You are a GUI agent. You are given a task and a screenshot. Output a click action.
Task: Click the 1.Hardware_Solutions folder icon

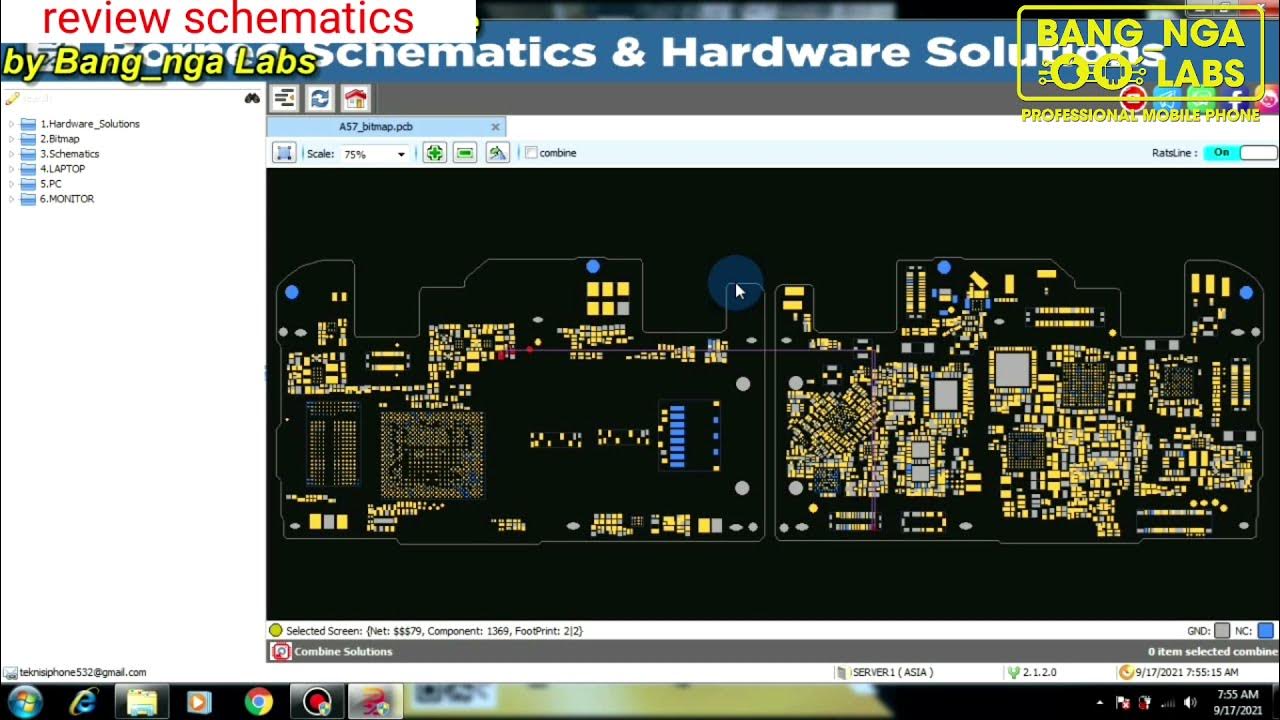[x=29, y=124]
